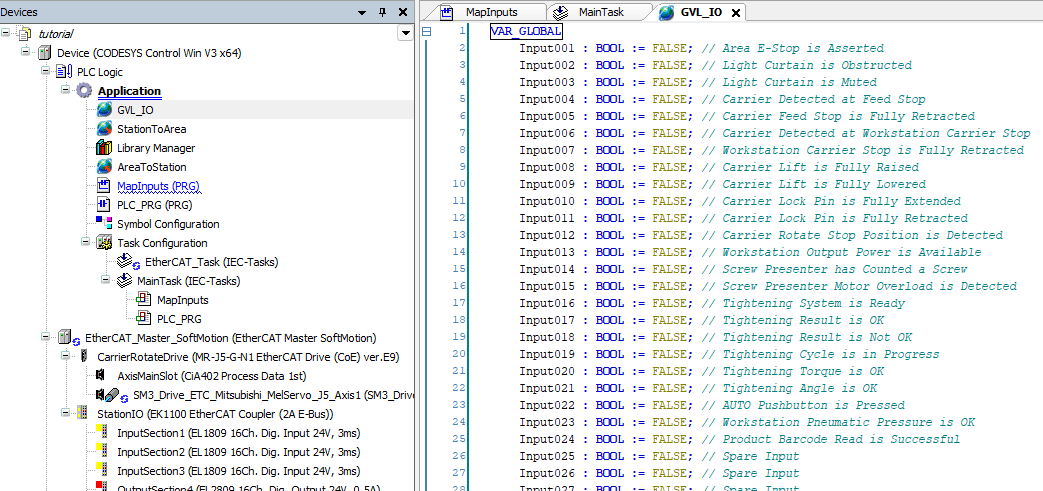Click the PLC_PRG (PRG) ladder icon in tree

[x=104, y=205]
